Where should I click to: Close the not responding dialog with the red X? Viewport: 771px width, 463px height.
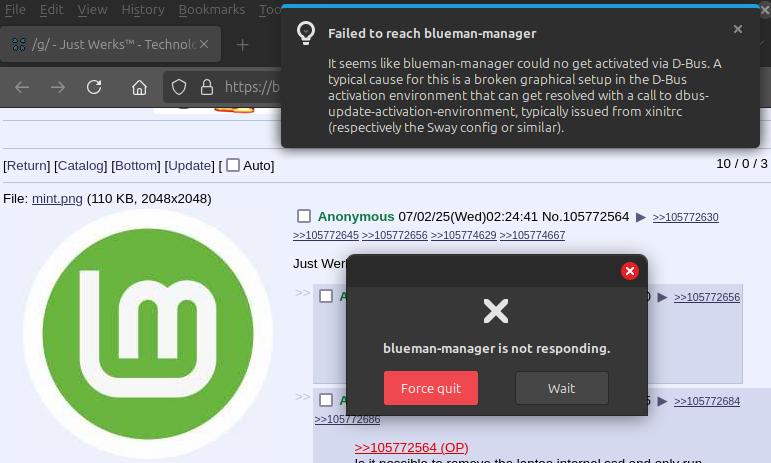pyautogui.click(x=629, y=271)
